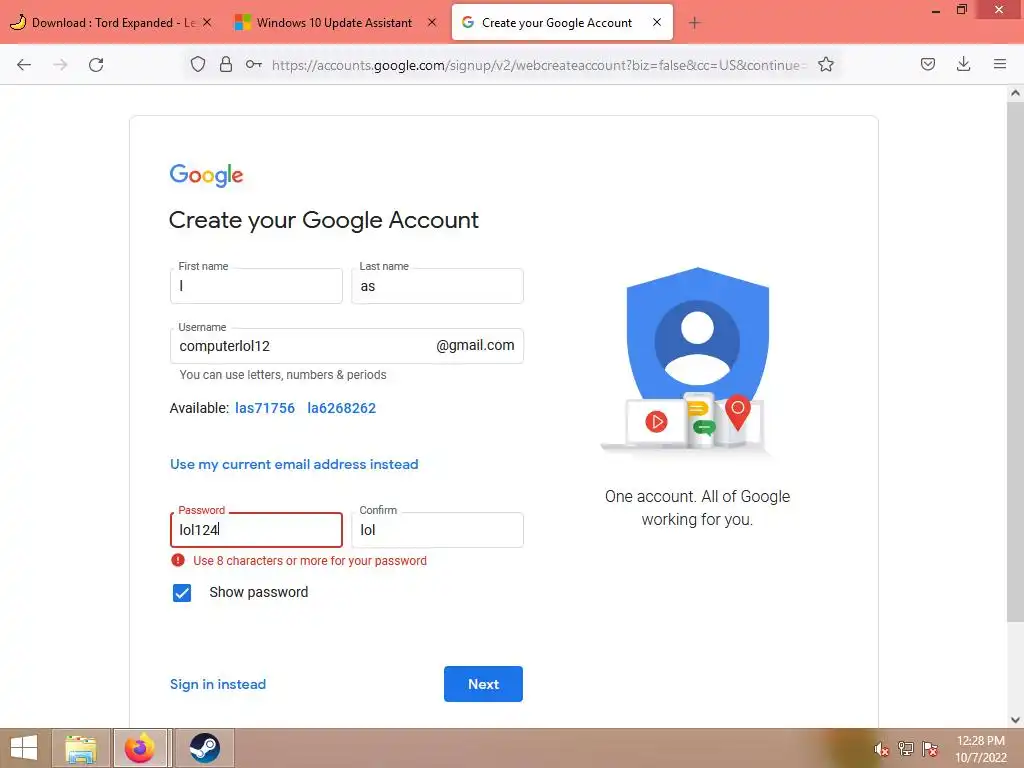1024x768 pixels.
Task: Reload the current page
Action: click(96, 65)
